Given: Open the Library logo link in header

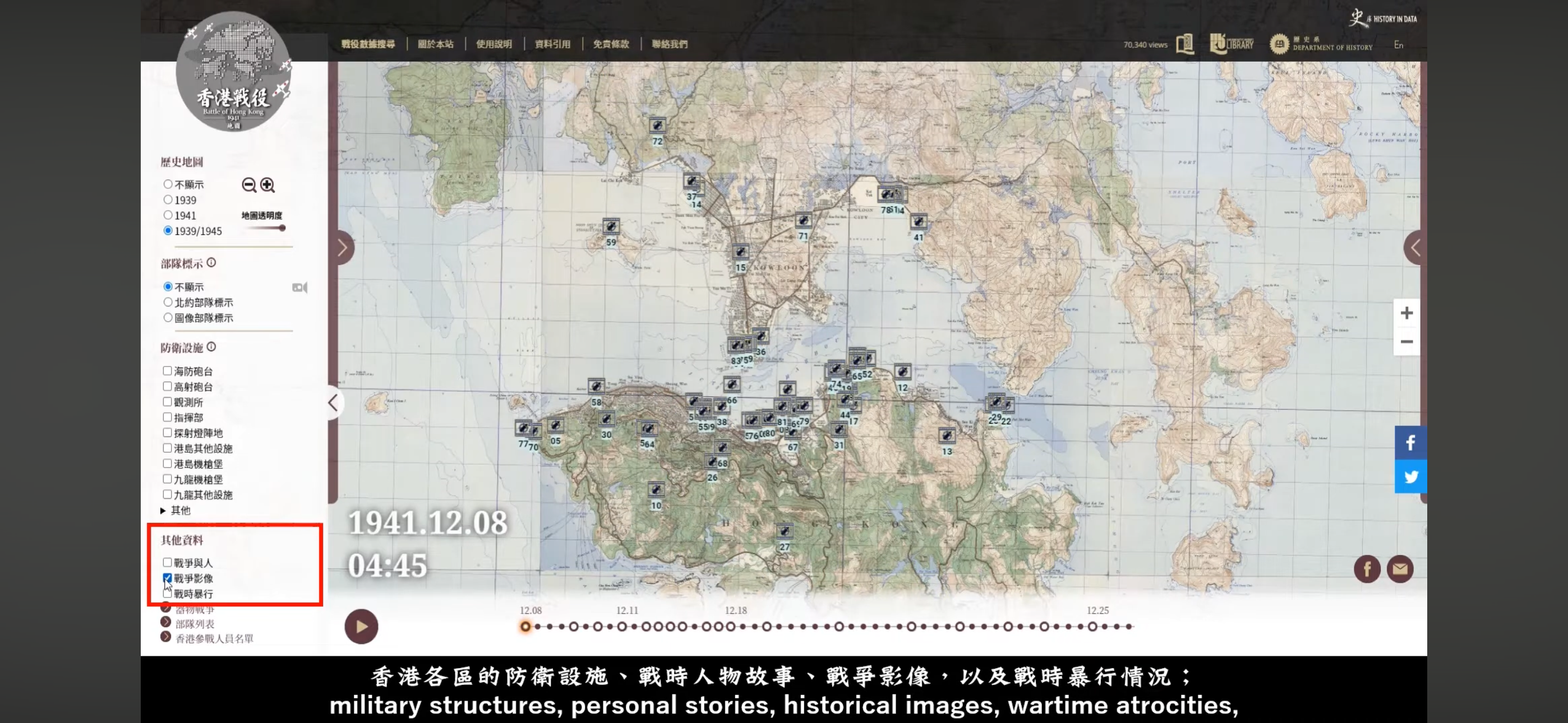Looking at the screenshot, I should pyautogui.click(x=1232, y=44).
